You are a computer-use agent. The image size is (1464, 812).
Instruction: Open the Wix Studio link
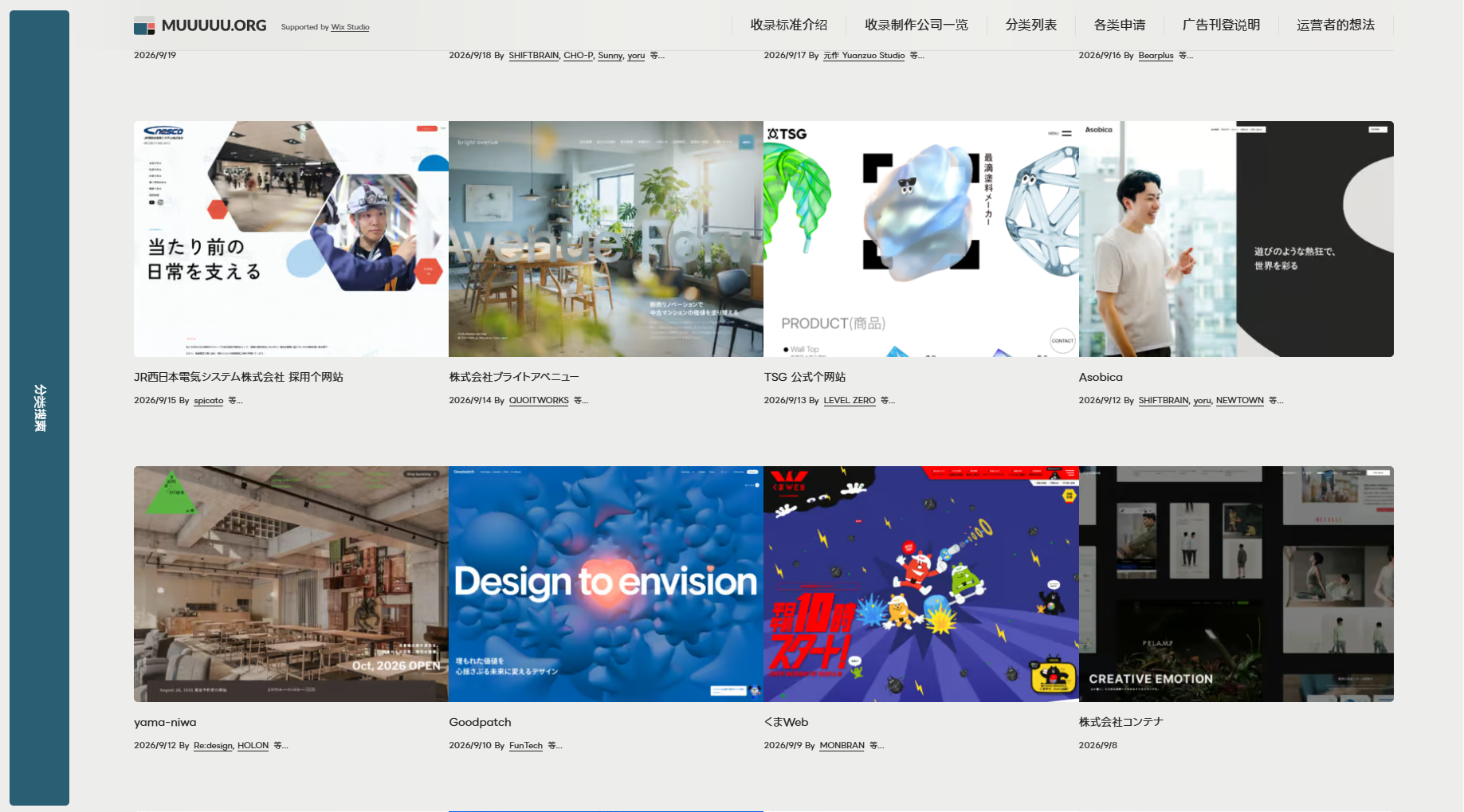(350, 27)
